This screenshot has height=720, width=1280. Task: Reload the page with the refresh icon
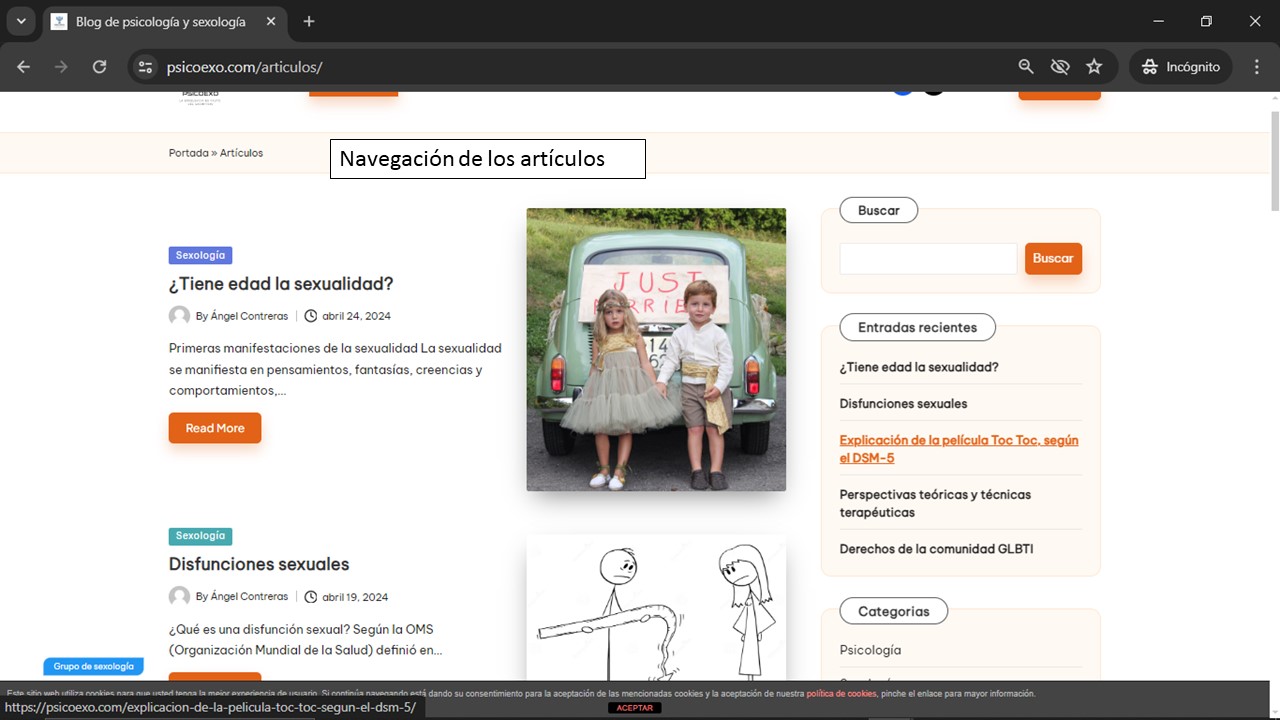tap(99, 67)
